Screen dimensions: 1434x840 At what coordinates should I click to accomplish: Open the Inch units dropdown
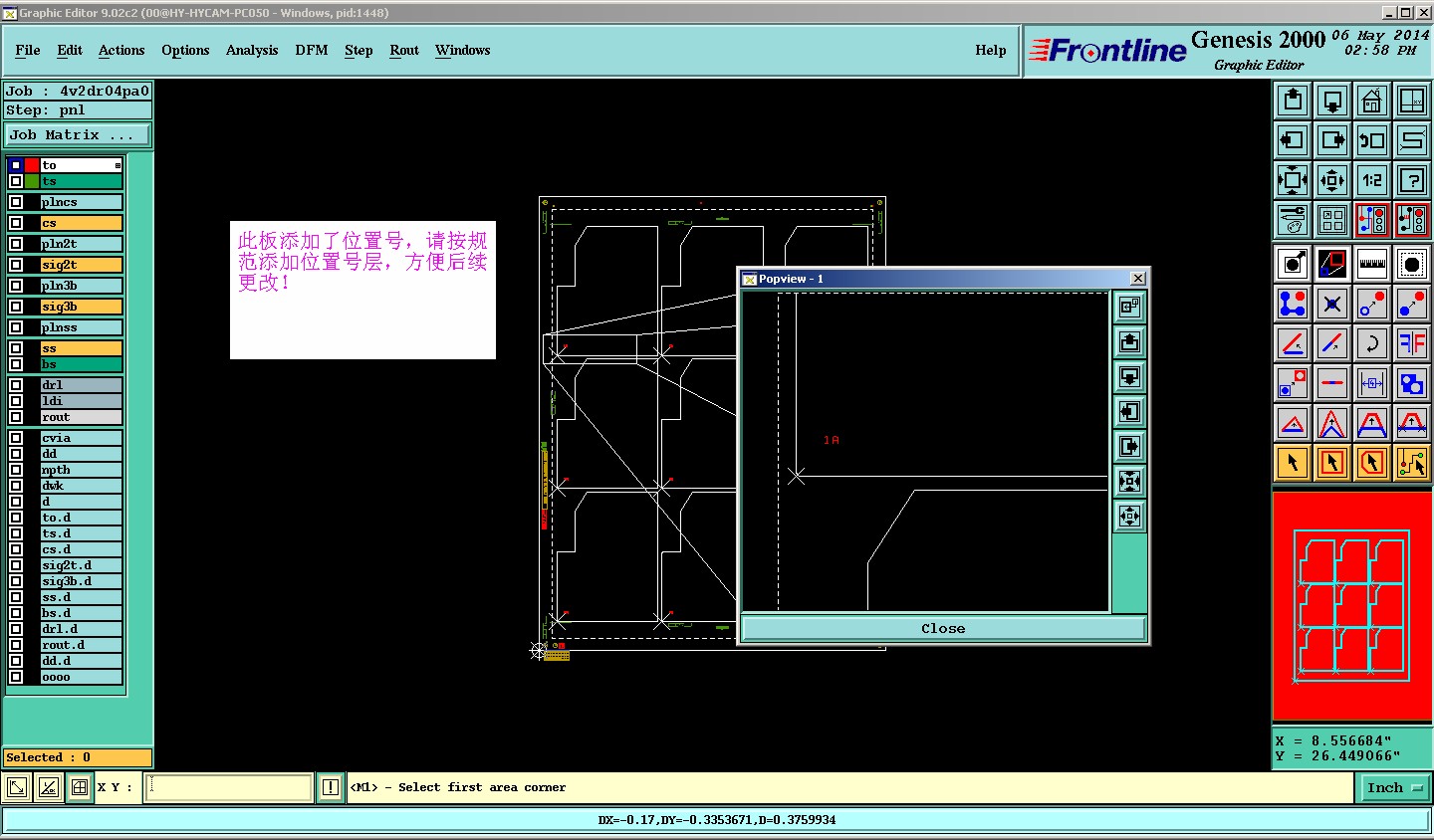(1394, 788)
